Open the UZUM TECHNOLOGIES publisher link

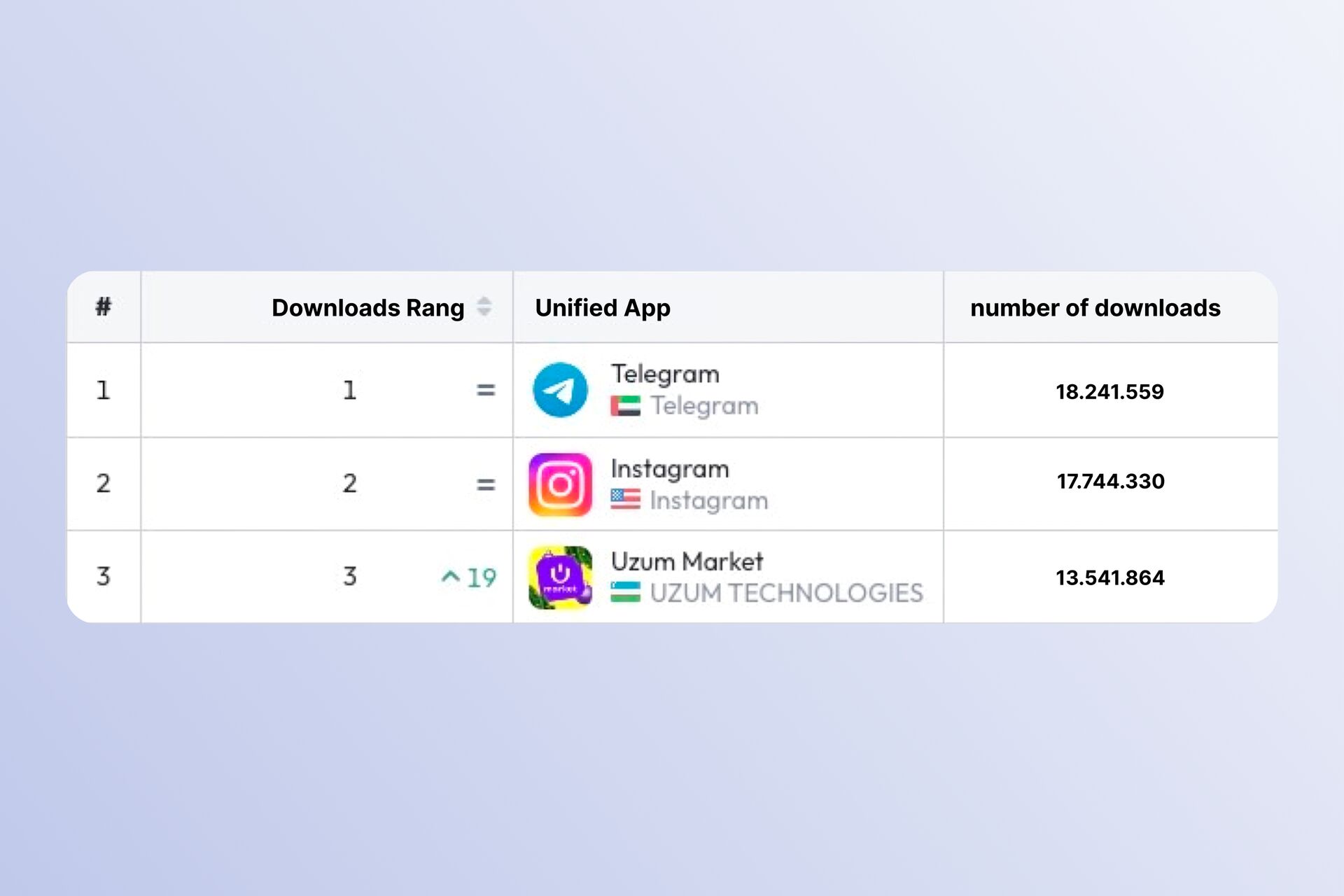(787, 593)
